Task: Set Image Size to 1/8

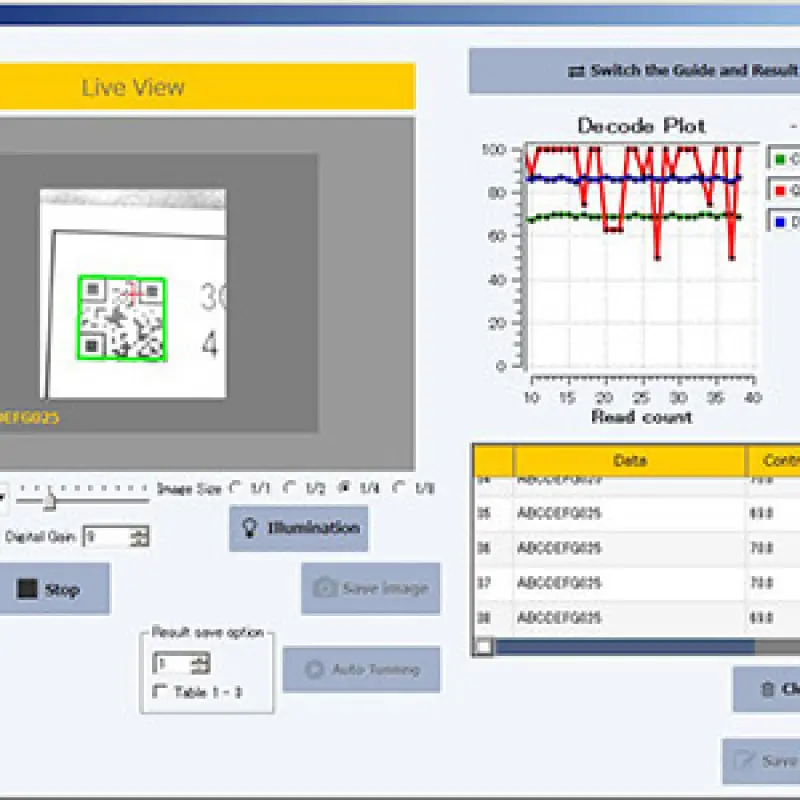Action: 400,488
